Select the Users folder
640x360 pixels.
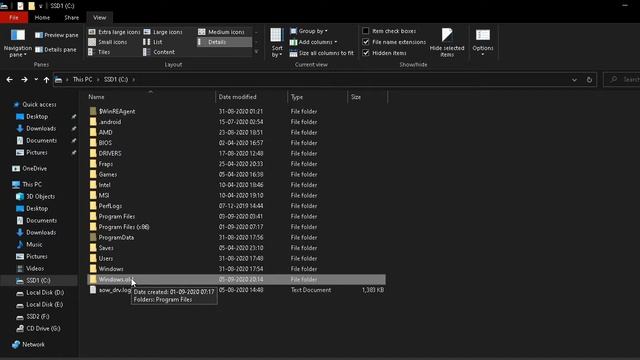236,258
